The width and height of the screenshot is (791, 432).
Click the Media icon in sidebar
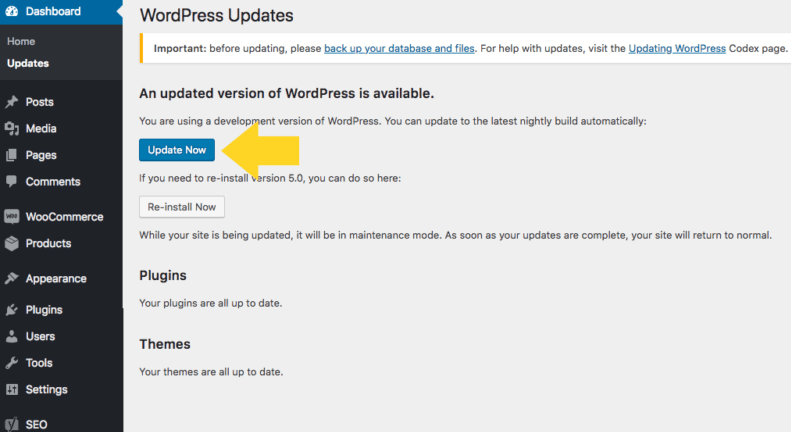pos(12,128)
